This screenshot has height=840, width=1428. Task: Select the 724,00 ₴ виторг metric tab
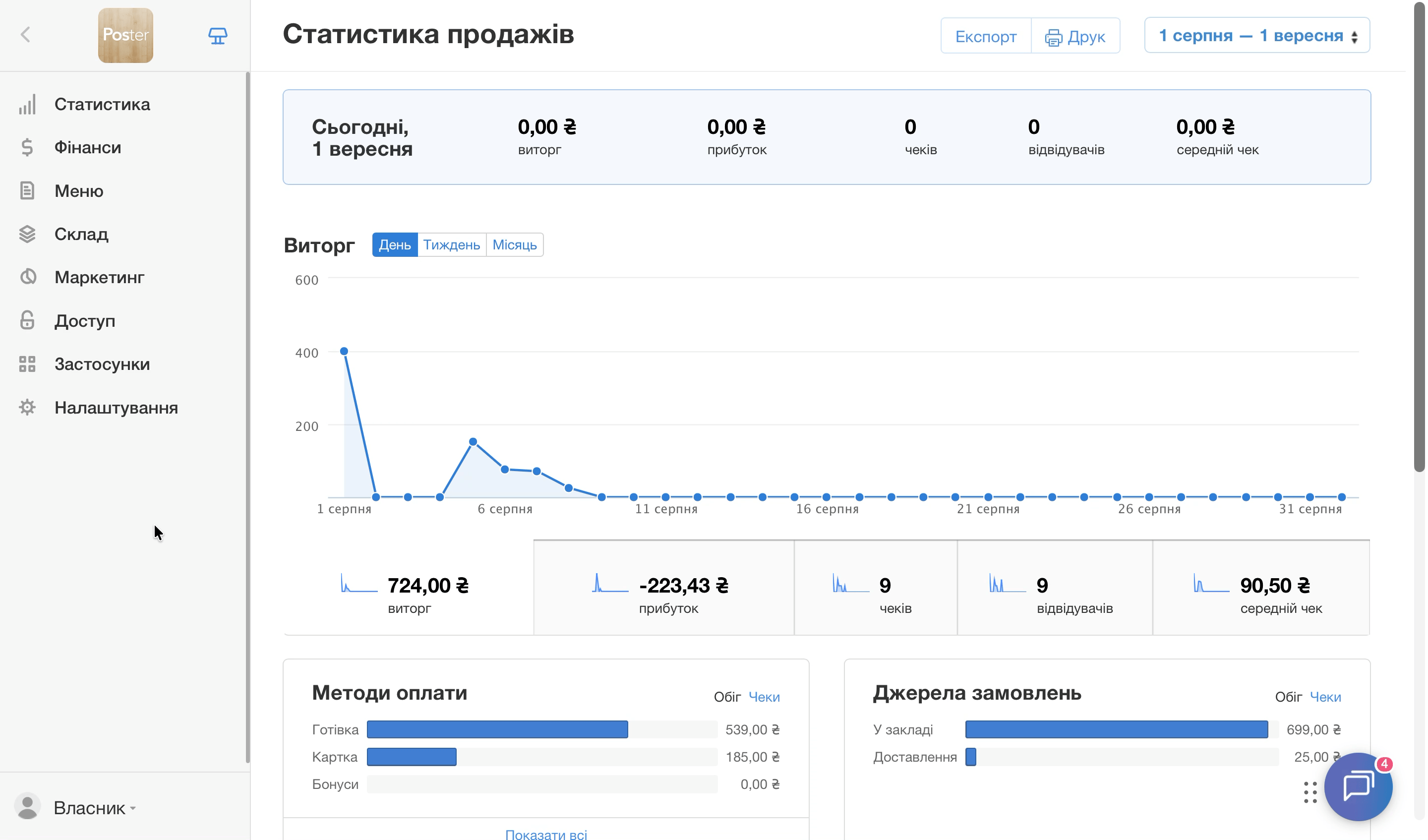[x=408, y=588]
